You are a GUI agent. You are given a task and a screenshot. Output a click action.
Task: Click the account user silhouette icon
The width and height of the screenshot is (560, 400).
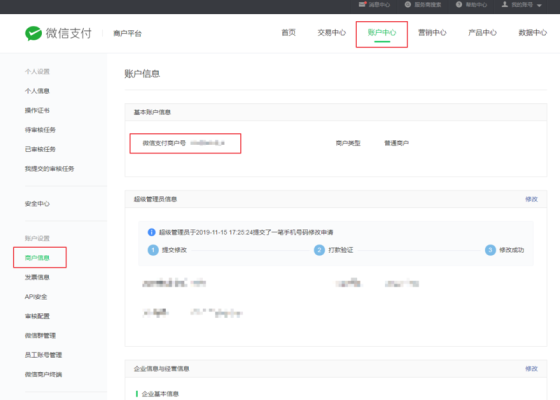[x=505, y=4]
